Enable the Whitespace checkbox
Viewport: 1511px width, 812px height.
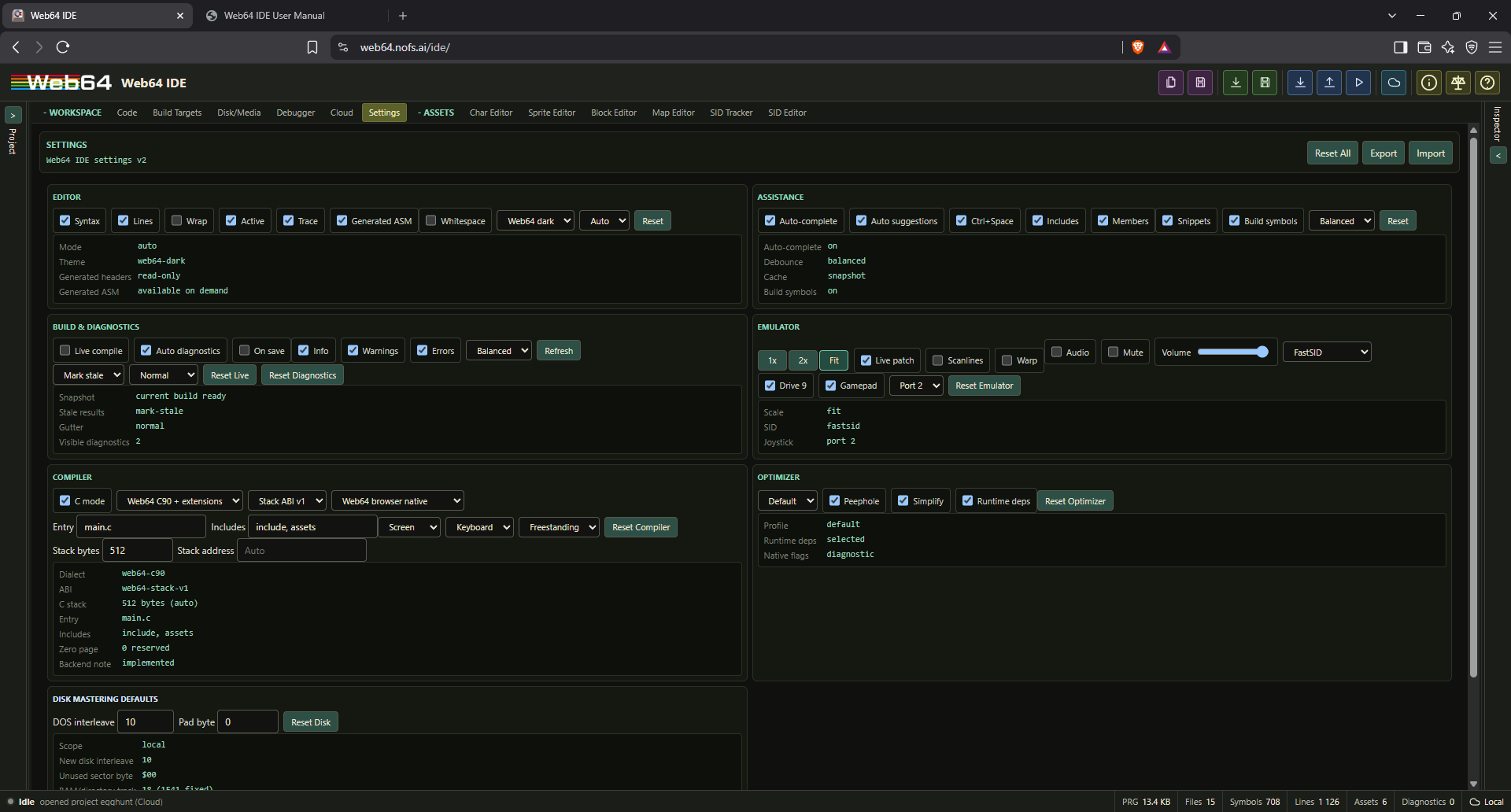[431, 220]
